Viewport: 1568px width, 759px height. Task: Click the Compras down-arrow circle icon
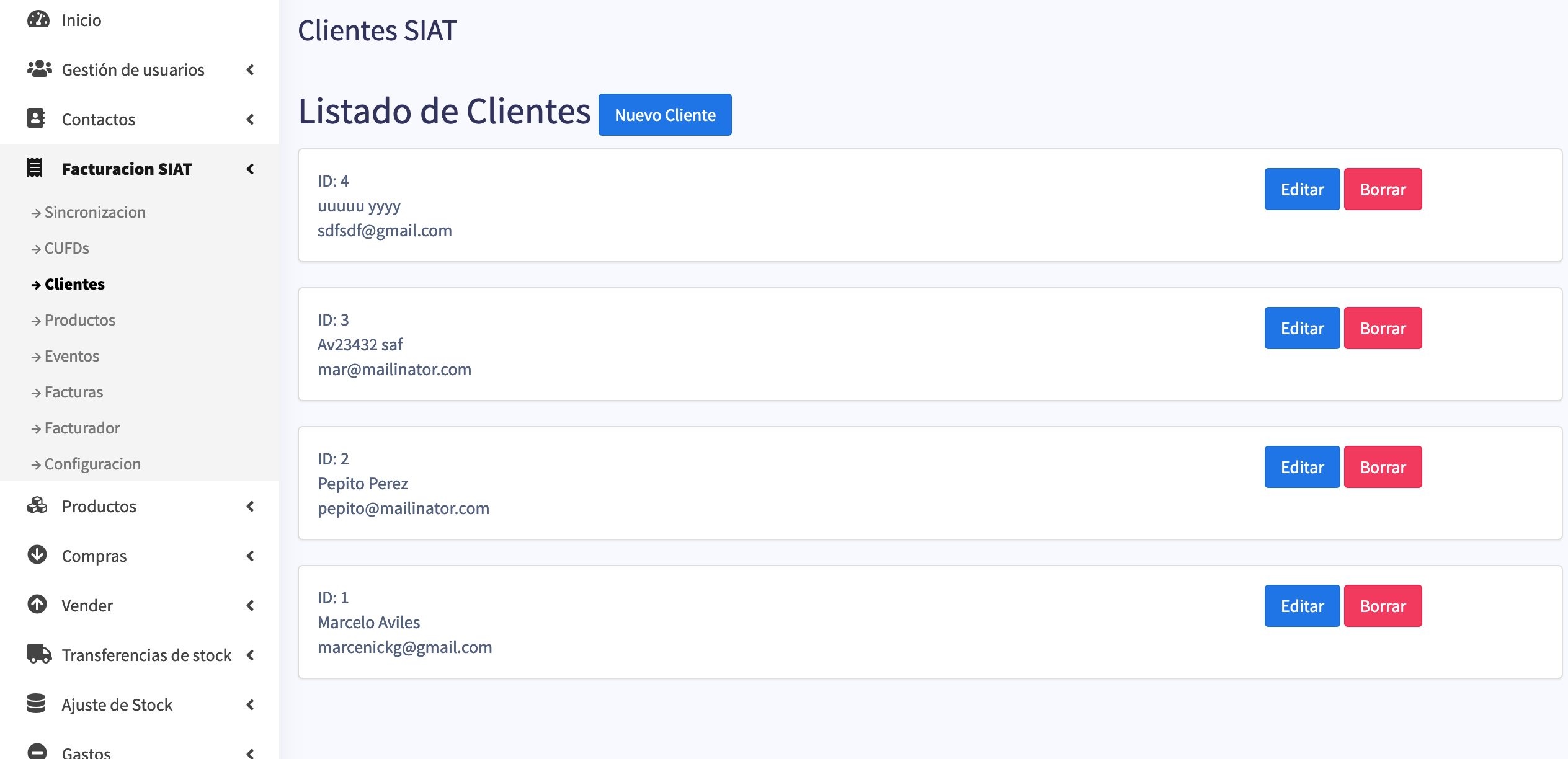pos(37,555)
